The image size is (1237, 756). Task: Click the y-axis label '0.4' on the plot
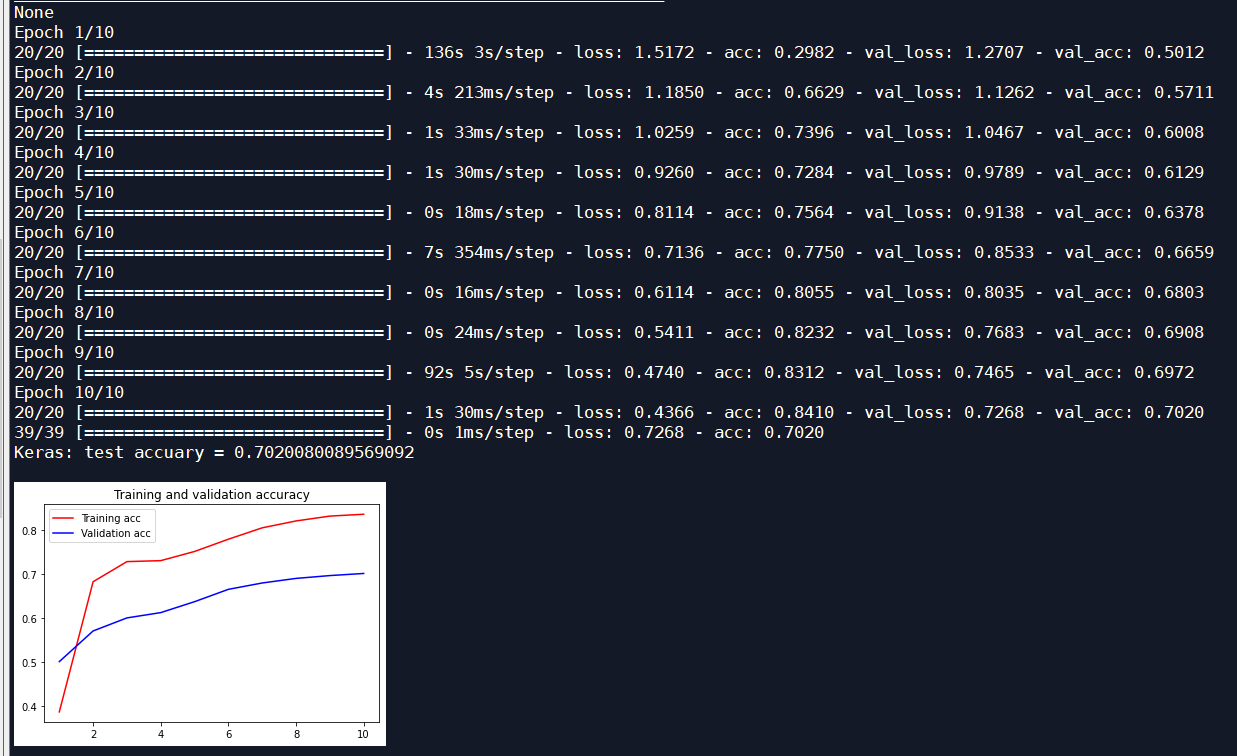pyautogui.click(x=29, y=707)
